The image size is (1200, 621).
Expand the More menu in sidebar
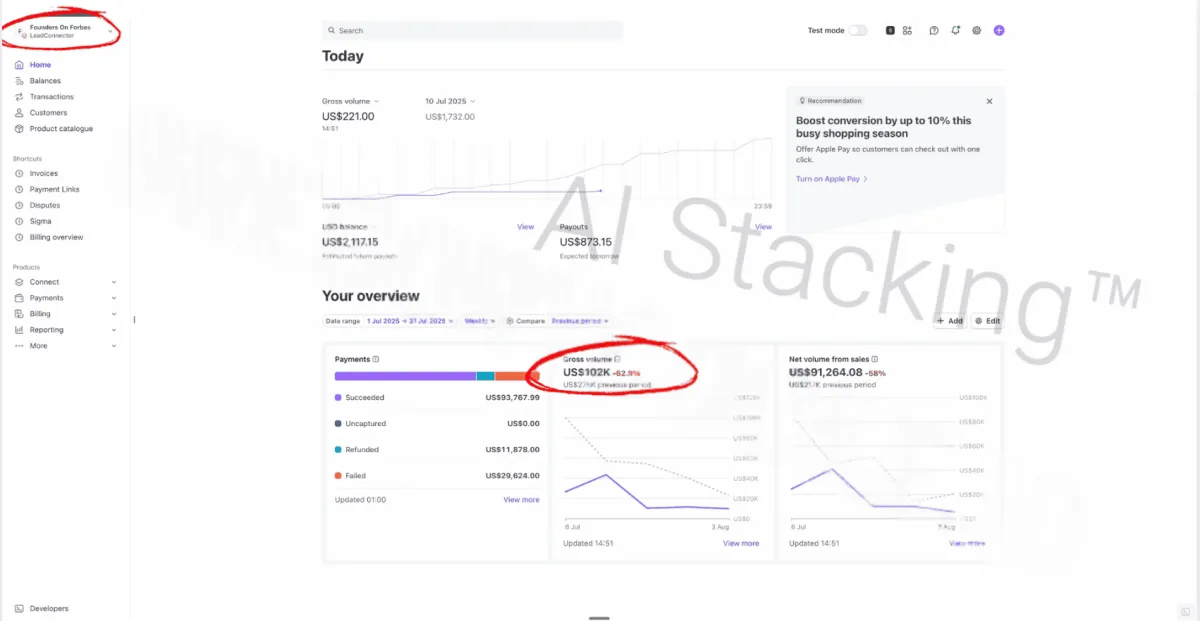(x=65, y=346)
